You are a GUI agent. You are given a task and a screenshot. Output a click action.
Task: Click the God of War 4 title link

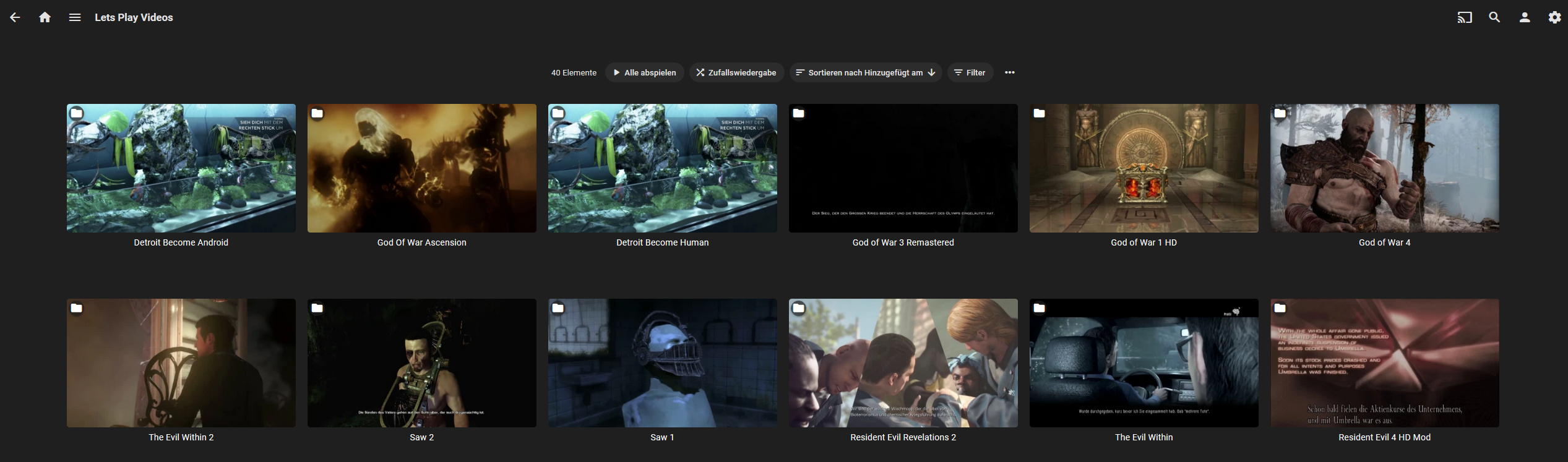1385,242
